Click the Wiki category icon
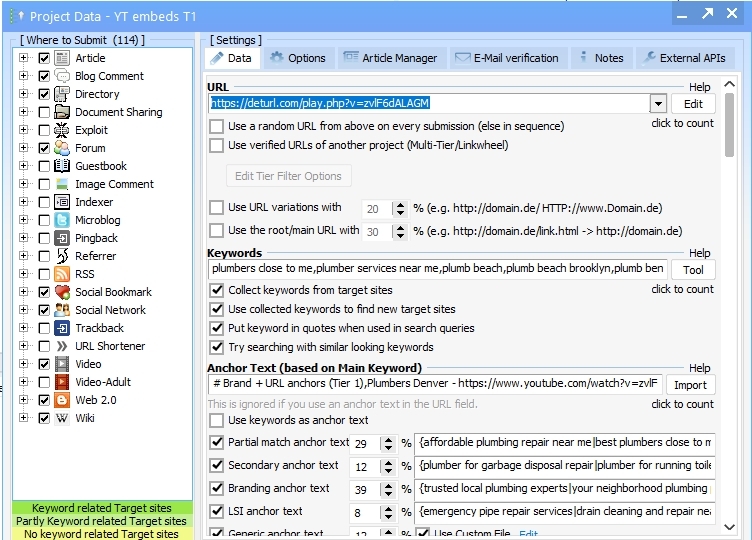 62,418
